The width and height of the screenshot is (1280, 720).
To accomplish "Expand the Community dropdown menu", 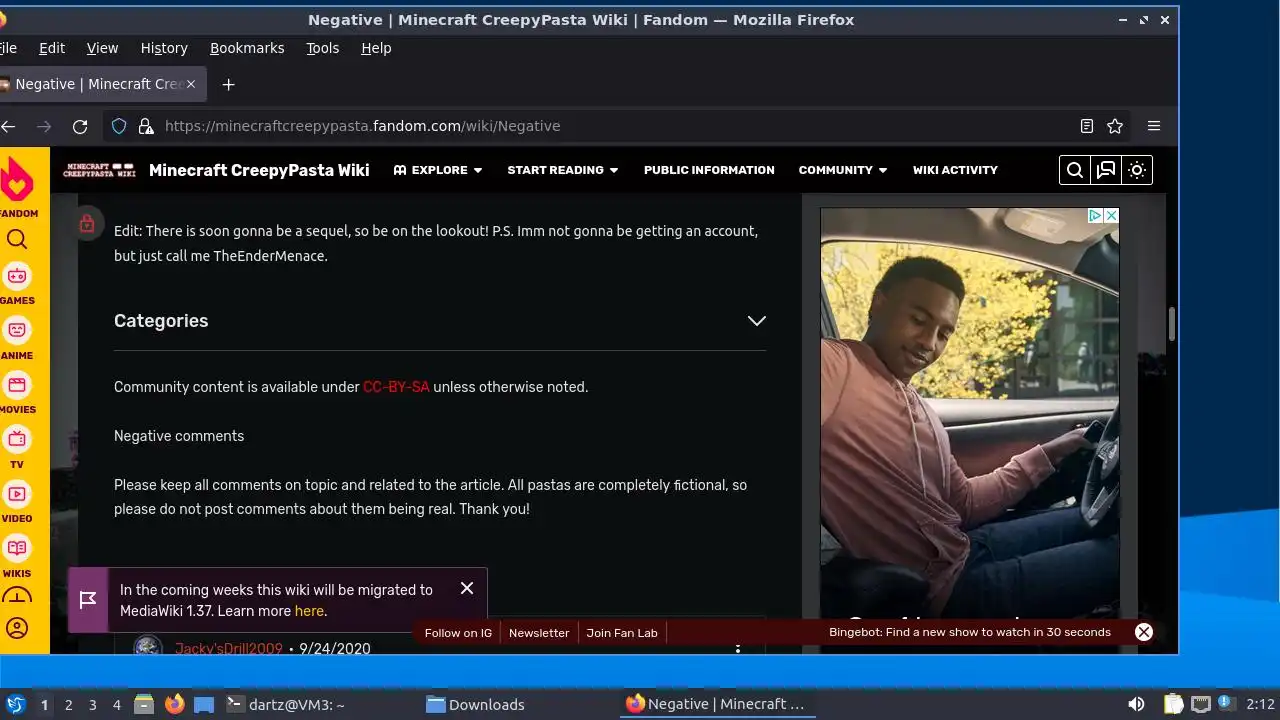I will click(x=843, y=170).
